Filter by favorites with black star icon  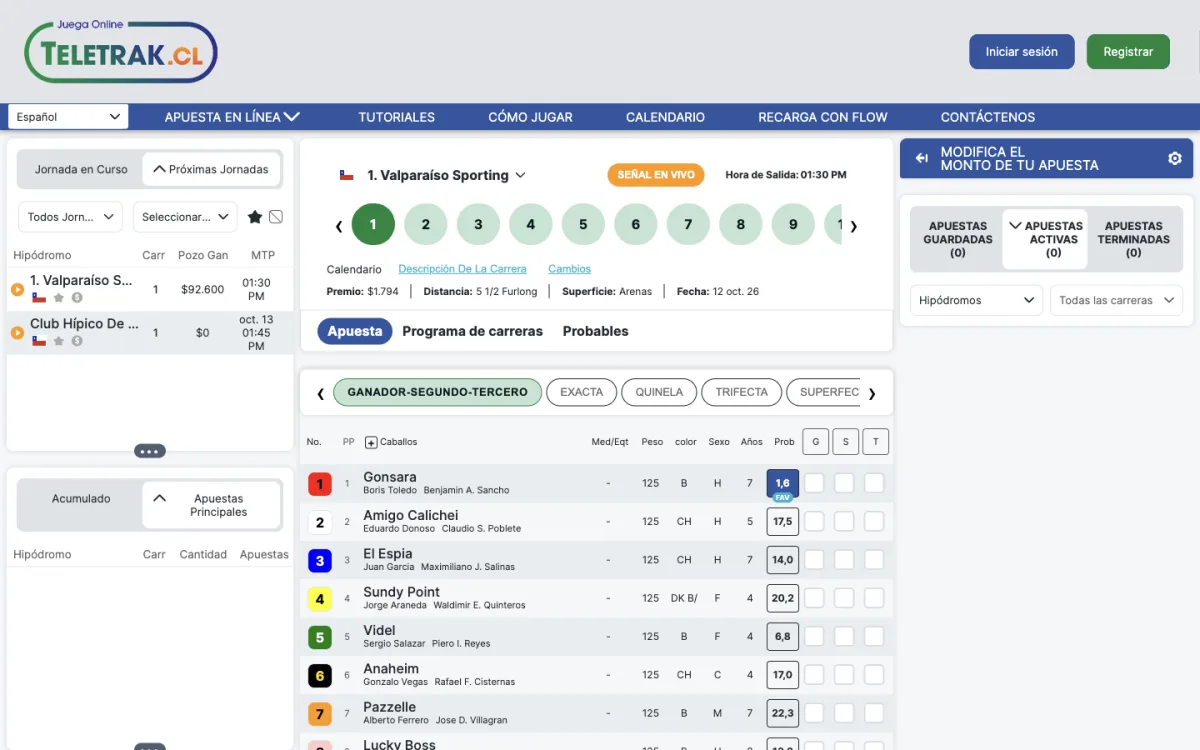click(x=255, y=217)
